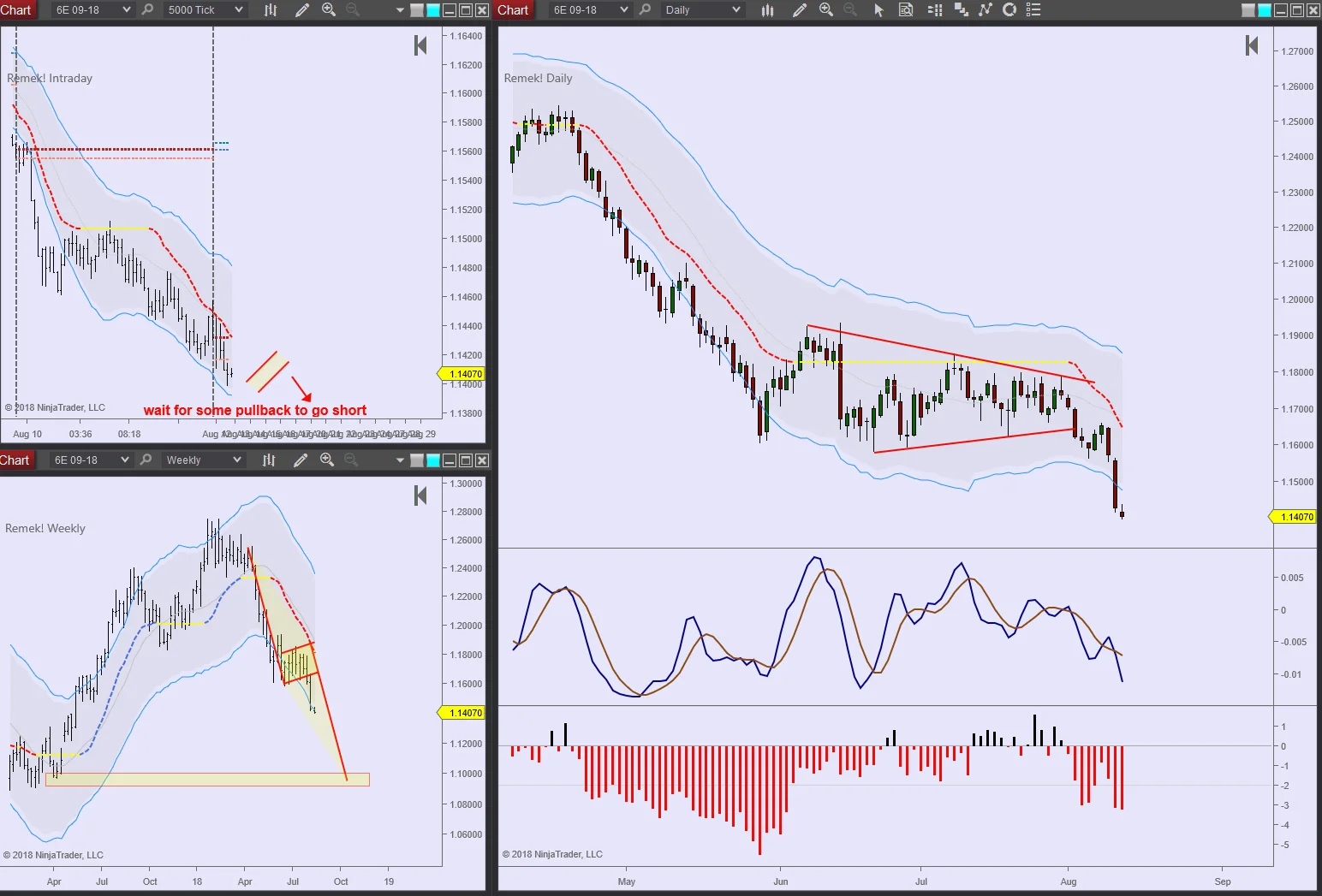Zoom out on the 5000 Tick chart
The width and height of the screenshot is (1322, 896).
tap(352, 9)
